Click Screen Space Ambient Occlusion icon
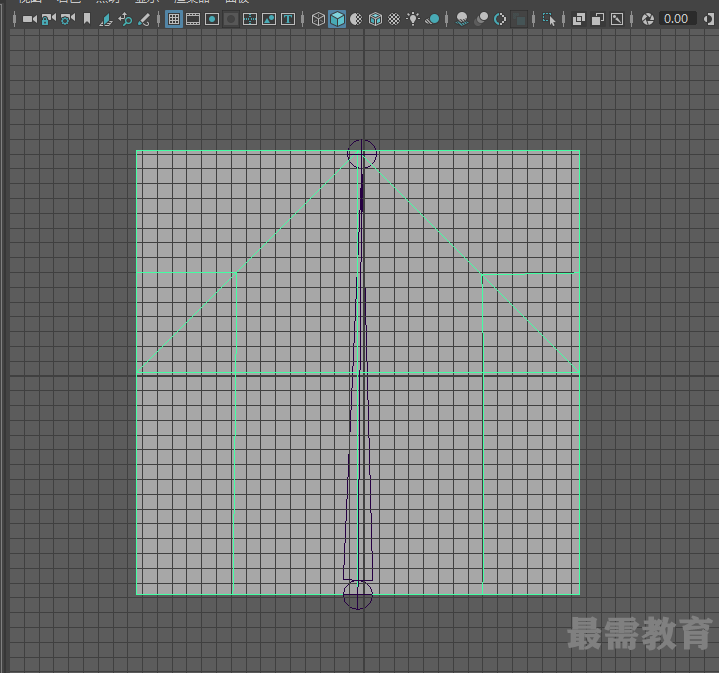The image size is (719, 673). coord(462,19)
